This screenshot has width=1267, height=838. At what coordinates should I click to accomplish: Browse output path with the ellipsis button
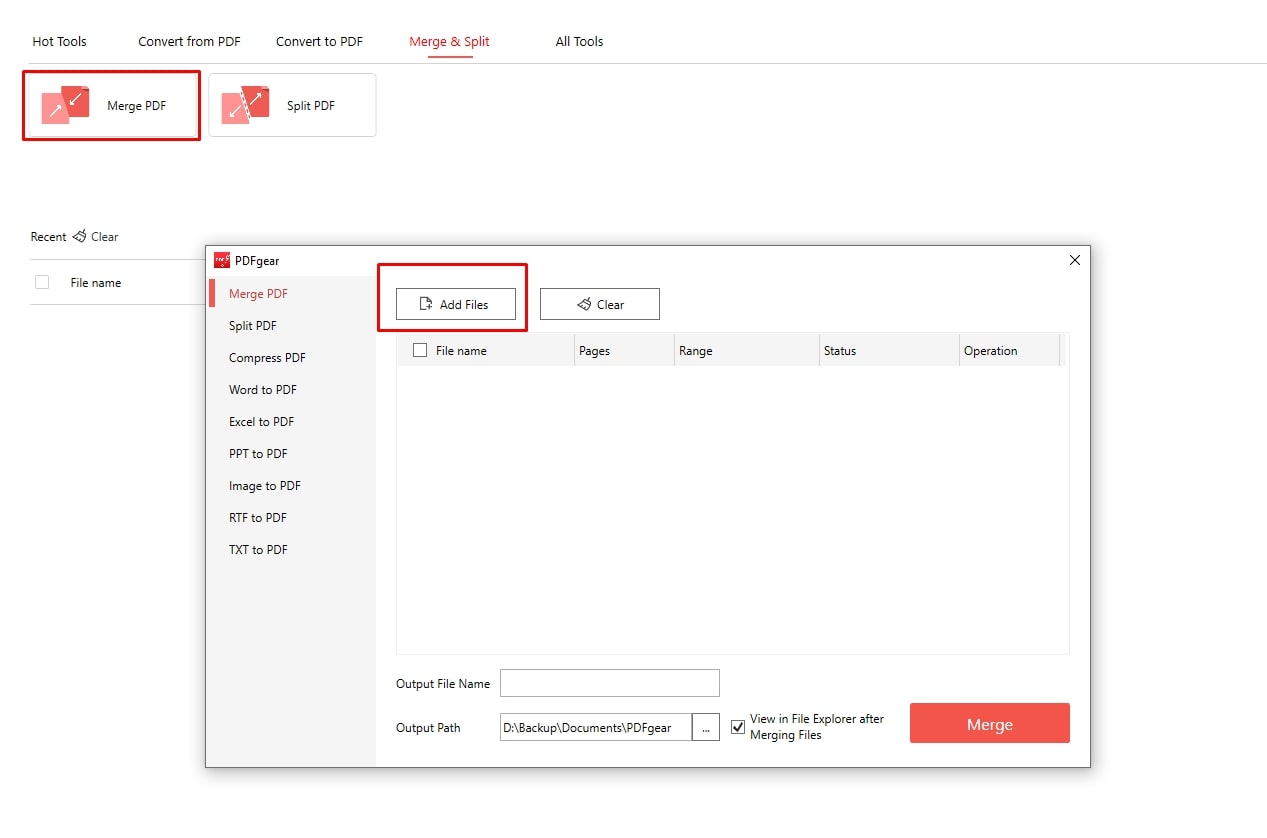(705, 727)
